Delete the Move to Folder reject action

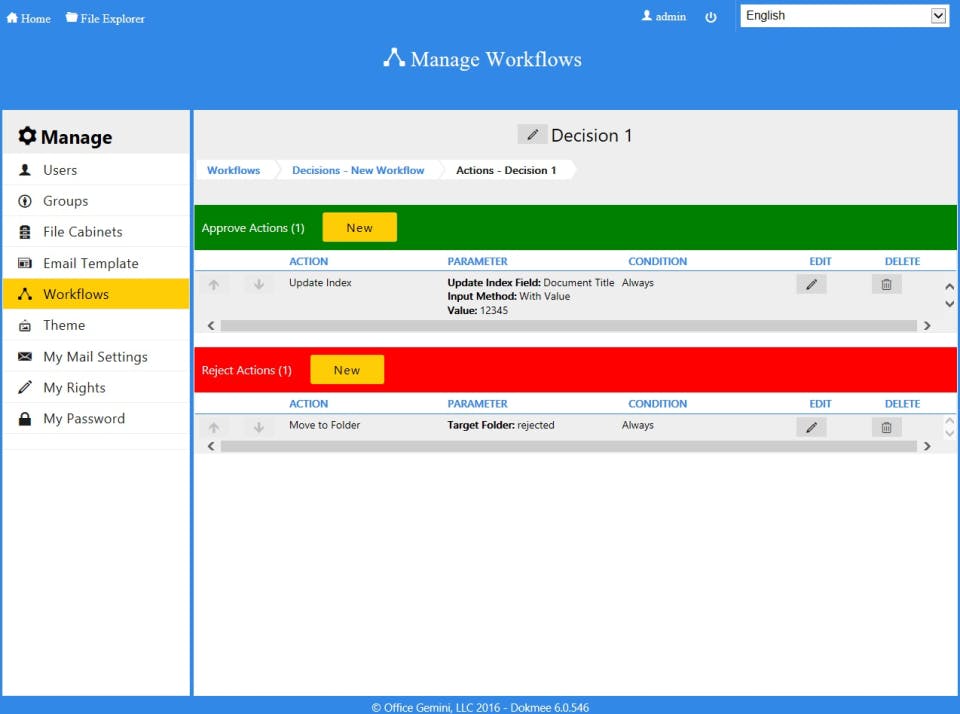tap(886, 427)
